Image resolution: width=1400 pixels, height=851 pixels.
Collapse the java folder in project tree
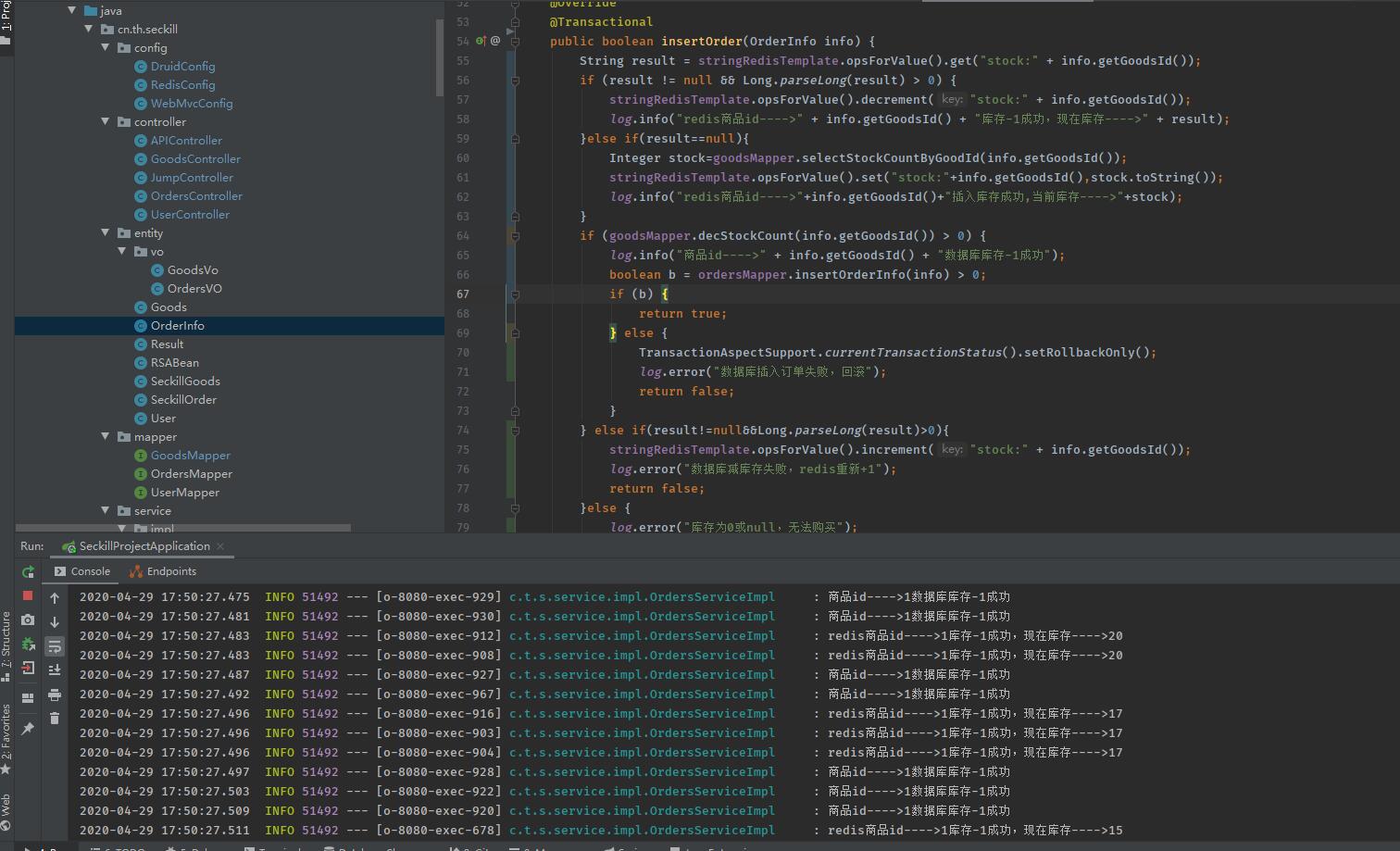[x=72, y=10]
